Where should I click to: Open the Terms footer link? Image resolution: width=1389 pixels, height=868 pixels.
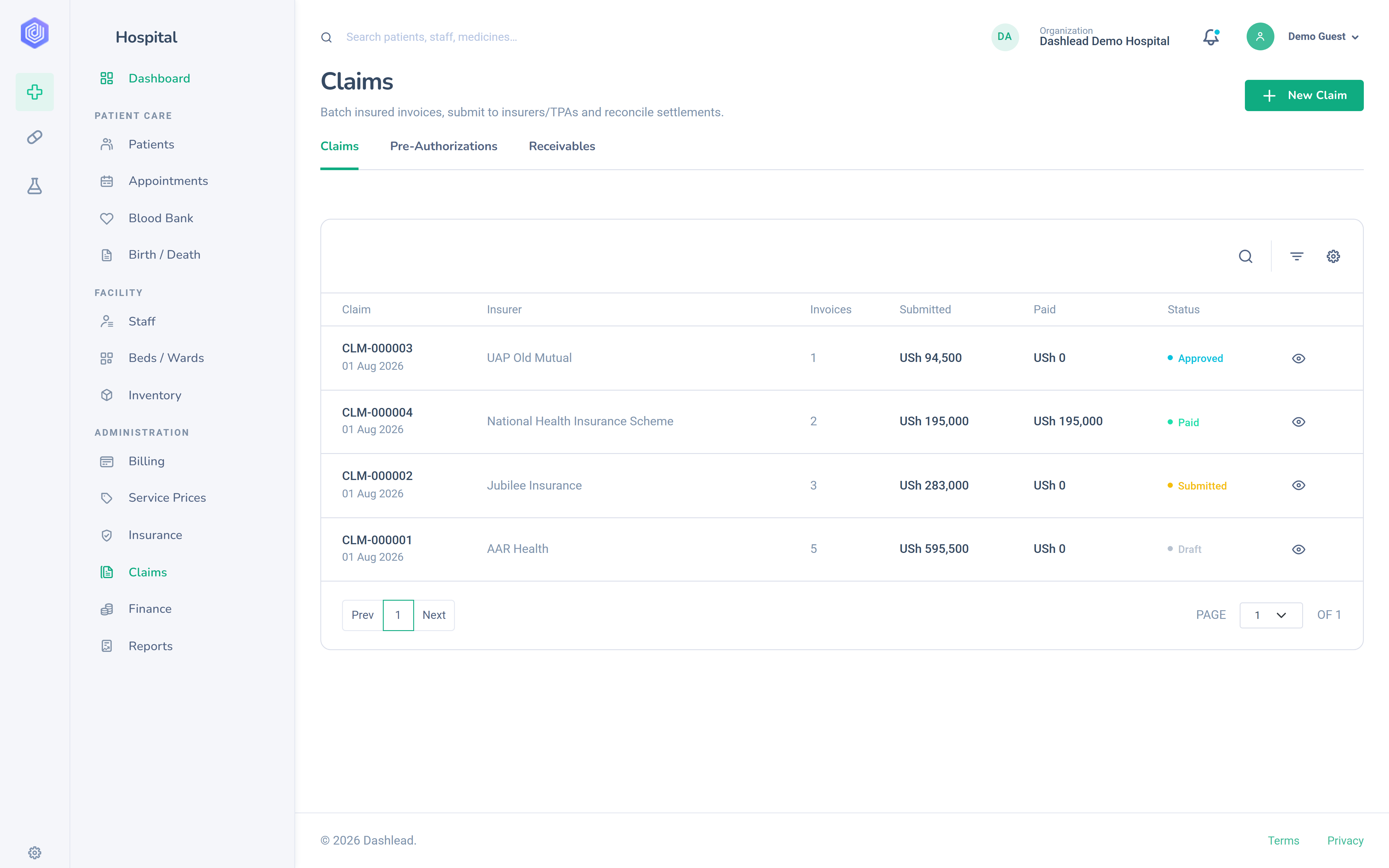[x=1283, y=841]
